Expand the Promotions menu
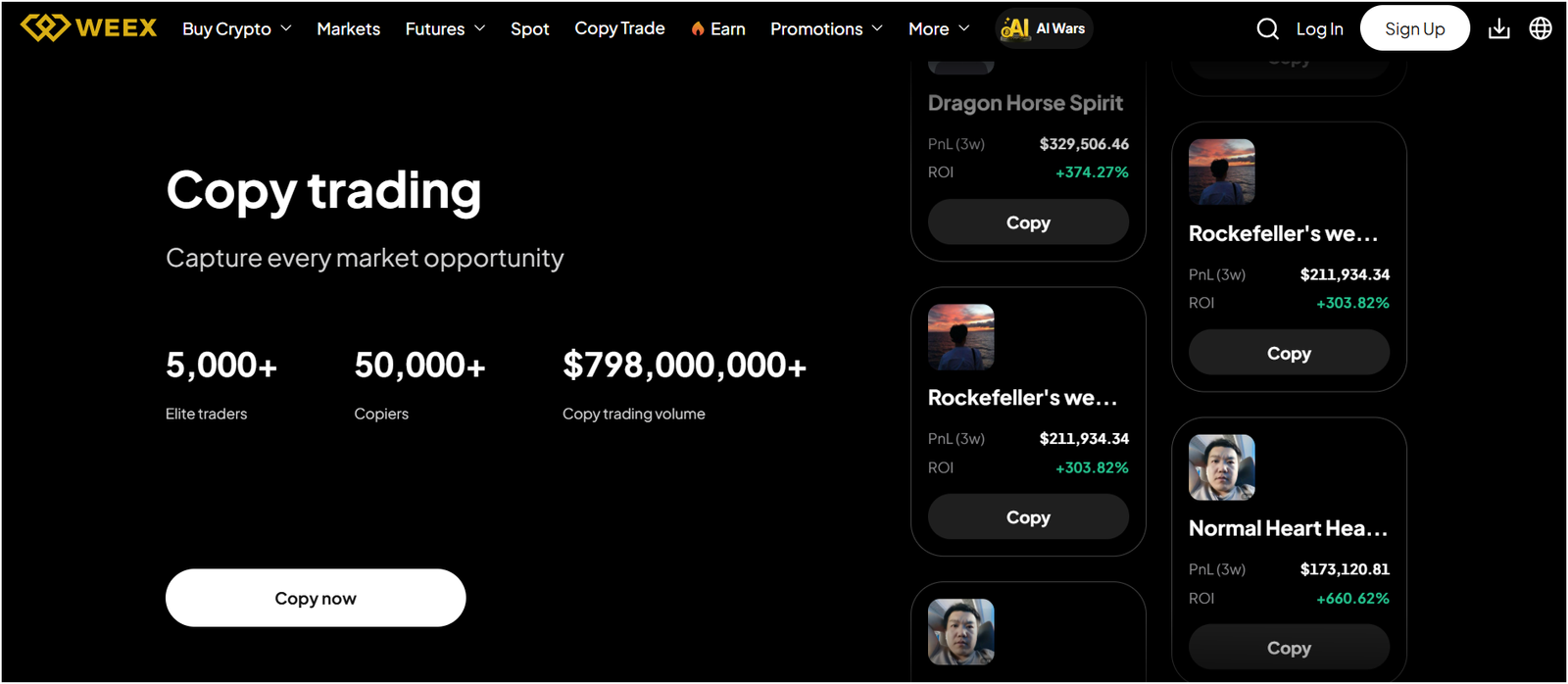 826,28
